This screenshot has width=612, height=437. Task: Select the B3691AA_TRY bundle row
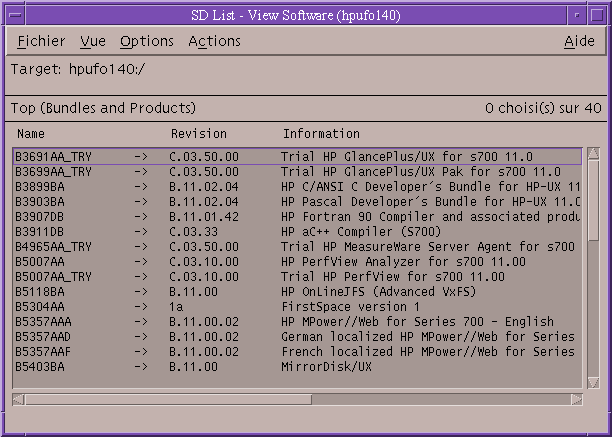click(x=297, y=157)
